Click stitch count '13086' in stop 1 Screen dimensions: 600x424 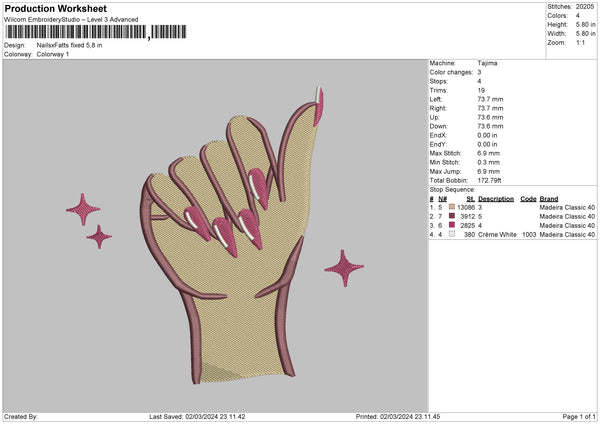(x=466, y=207)
